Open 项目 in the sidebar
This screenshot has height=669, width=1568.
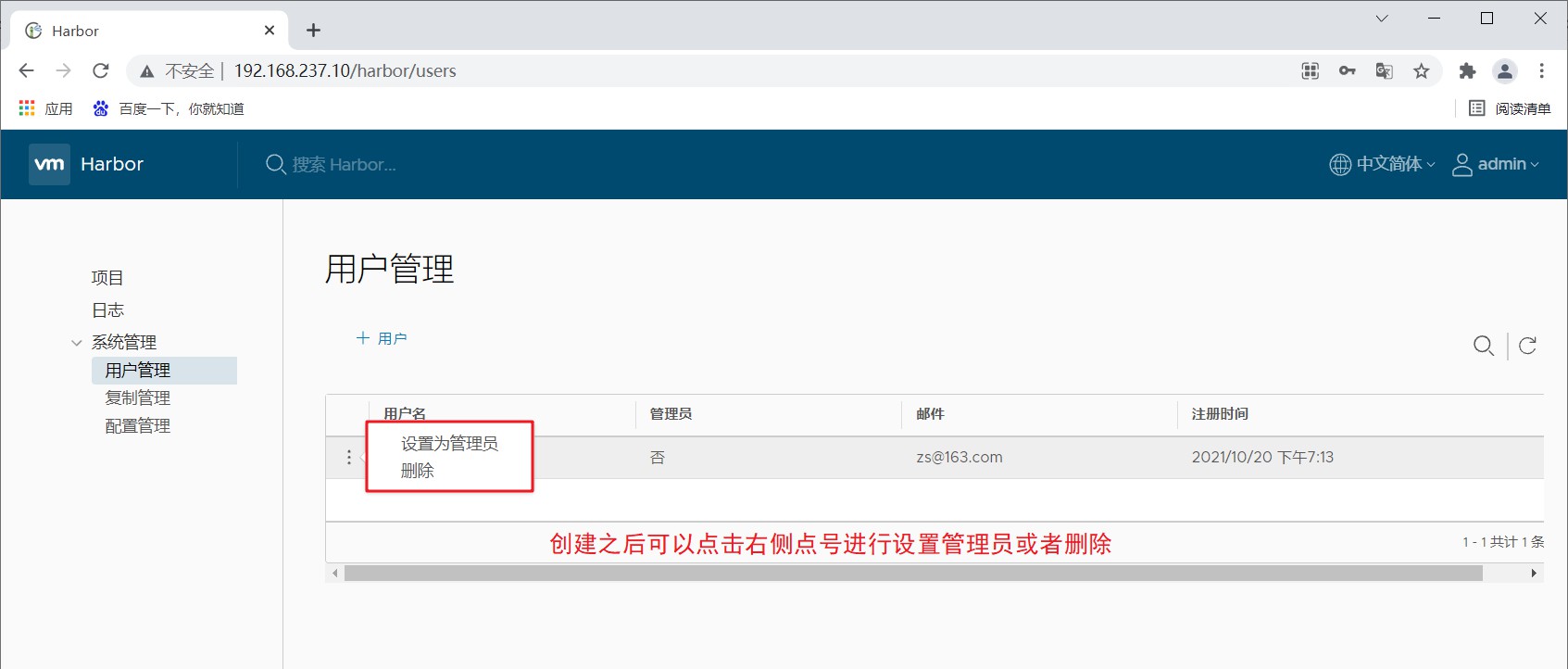pyautogui.click(x=107, y=278)
